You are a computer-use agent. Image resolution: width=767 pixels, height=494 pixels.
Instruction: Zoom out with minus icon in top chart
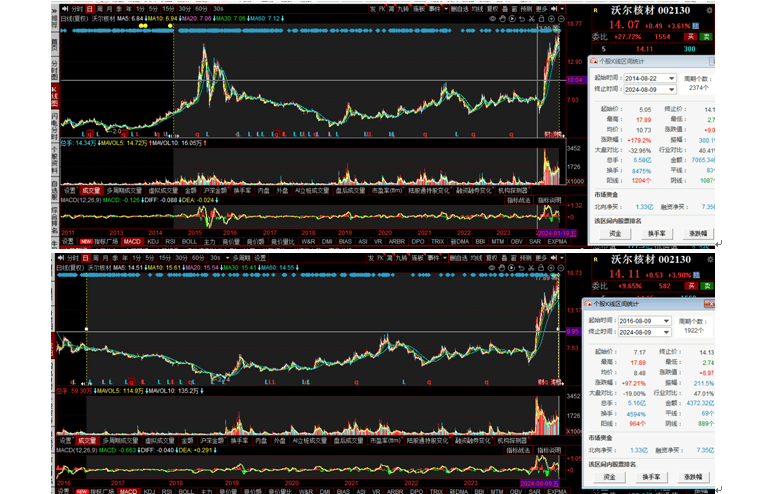(561, 19)
